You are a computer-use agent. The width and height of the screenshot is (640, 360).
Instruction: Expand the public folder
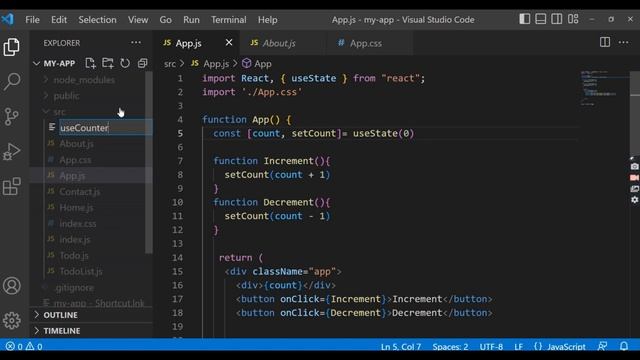(66, 96)
